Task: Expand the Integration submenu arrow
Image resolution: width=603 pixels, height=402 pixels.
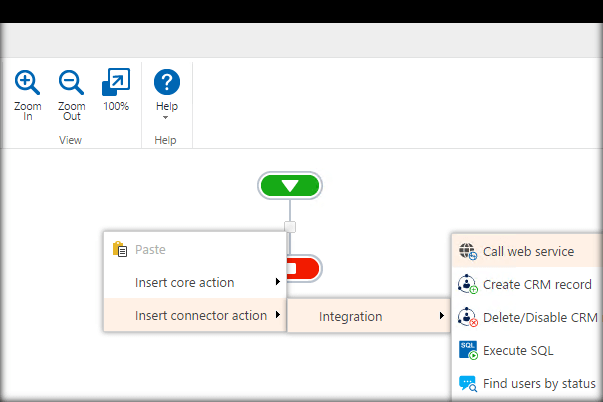Action: pos(441,317)
